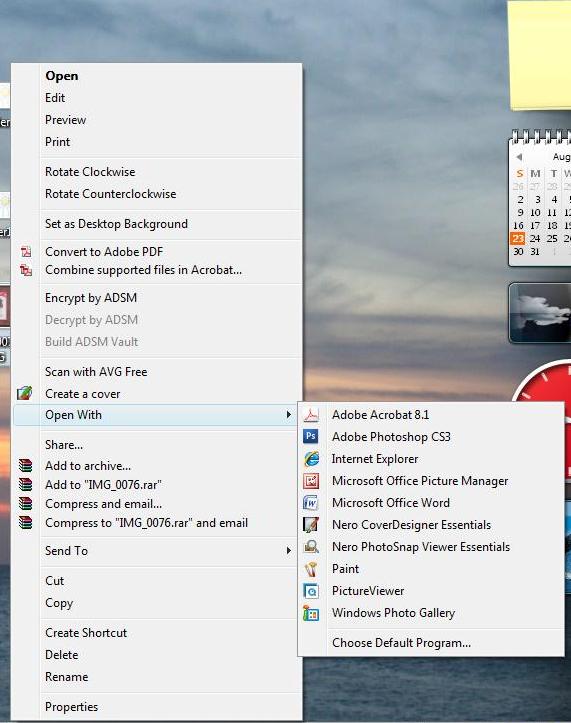571x723 pixels.
Task: Click the Nero PhotoSnap Viewer icon
Action: coord(311,547)
